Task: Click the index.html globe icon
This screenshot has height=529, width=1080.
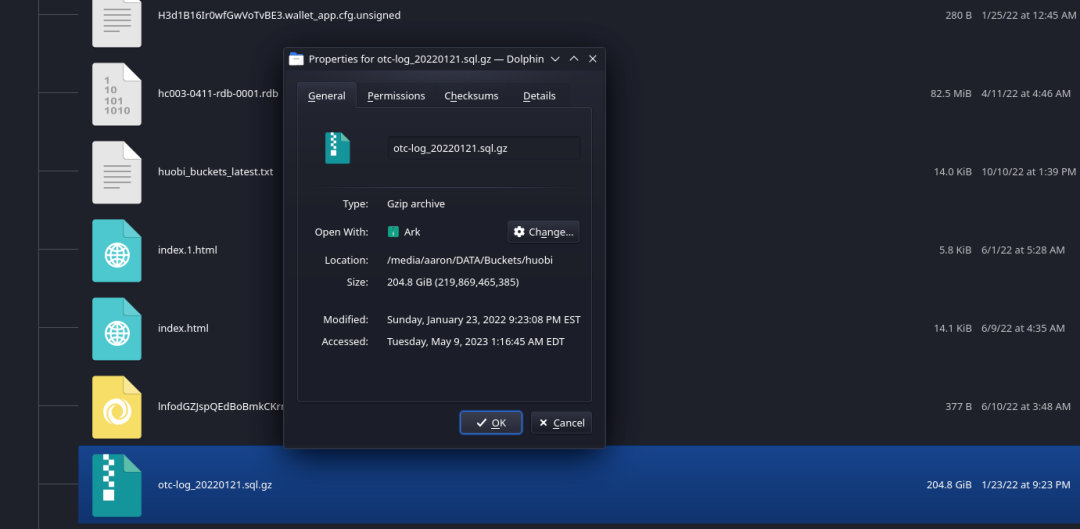Action: point(117,328)
